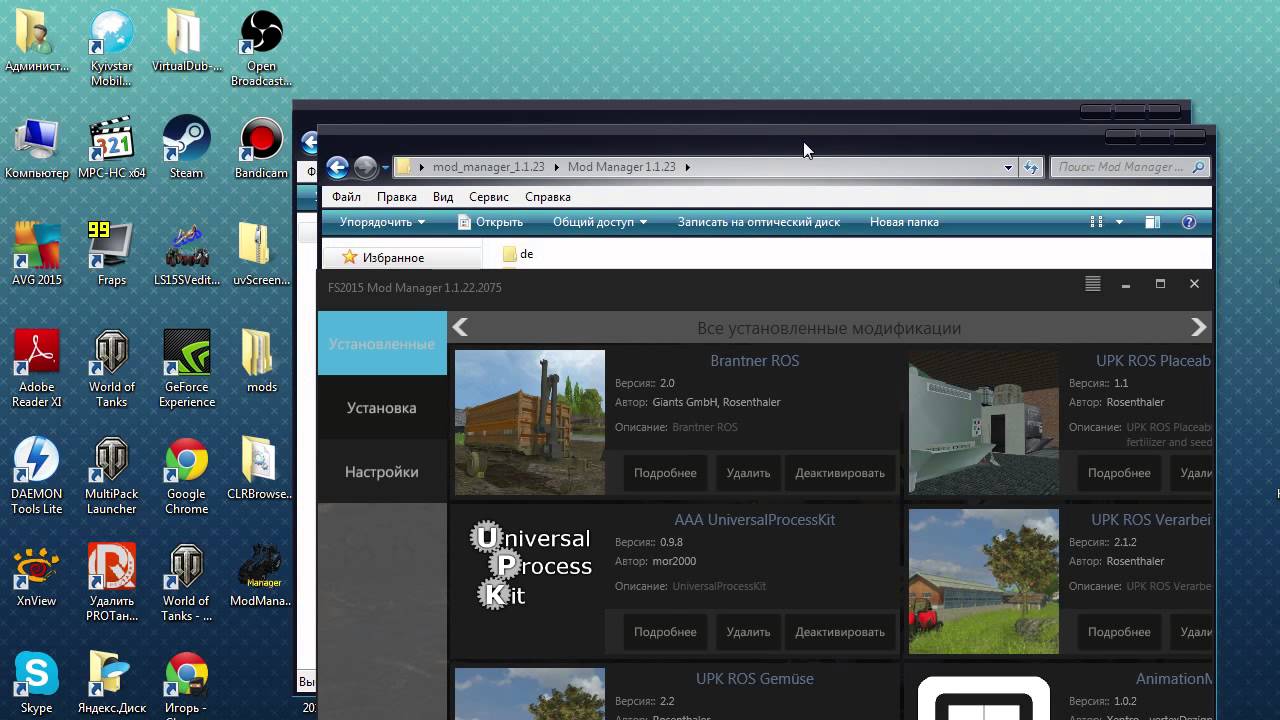This screenshot has width=1280, height=720.
Task: Open Open Broadcaster desktop shortcut
Action: [x=261, y=48]
